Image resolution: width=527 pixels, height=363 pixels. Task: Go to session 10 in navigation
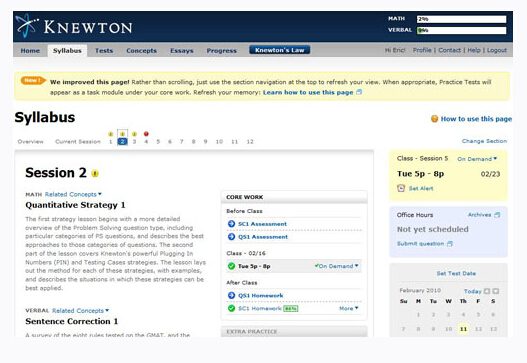click(x=219, y=142)
